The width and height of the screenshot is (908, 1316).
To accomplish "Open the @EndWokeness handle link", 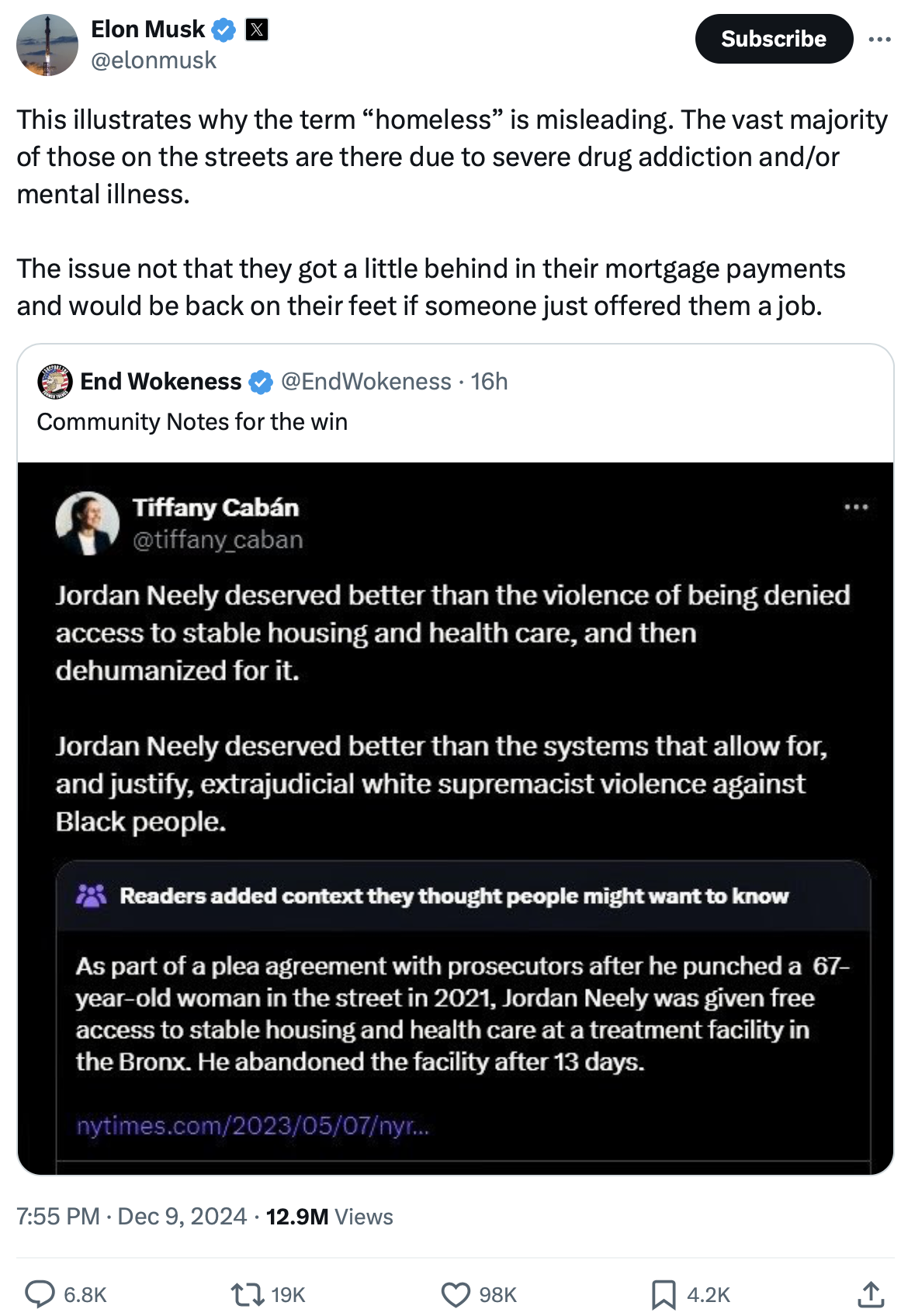I will pos(366,382).
